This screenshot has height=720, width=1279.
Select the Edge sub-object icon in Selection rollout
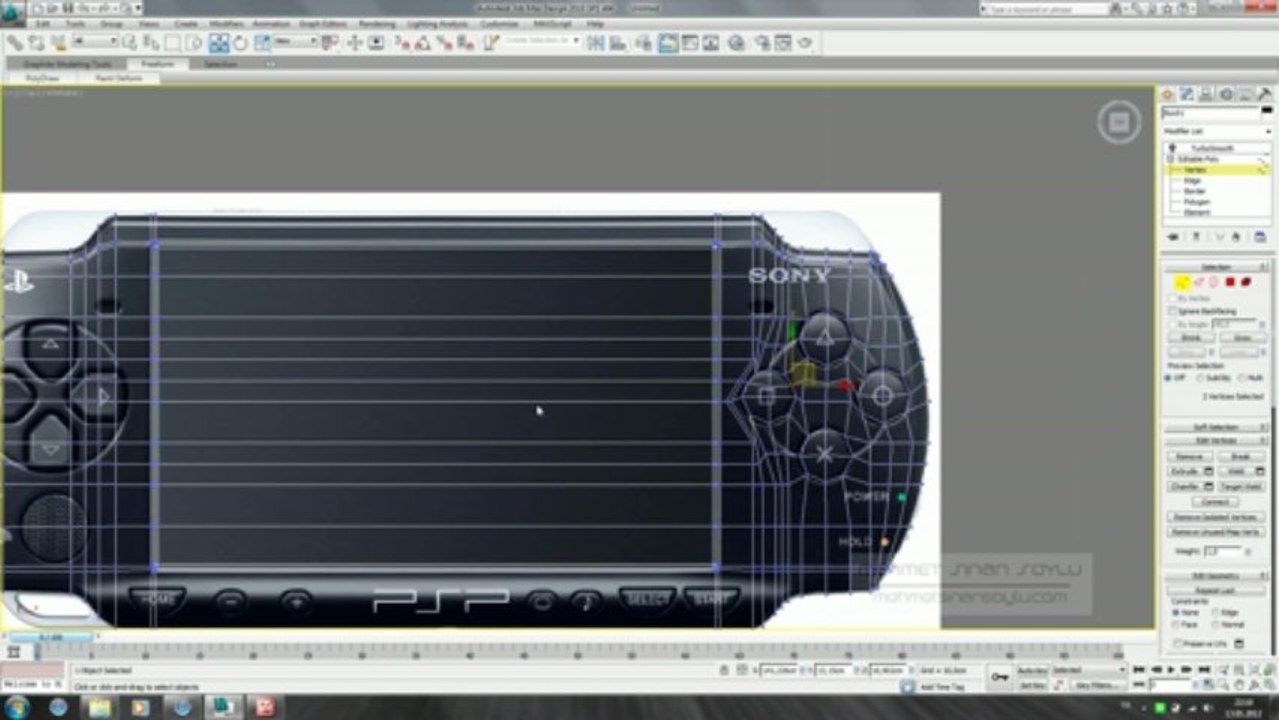[1198, 282]
